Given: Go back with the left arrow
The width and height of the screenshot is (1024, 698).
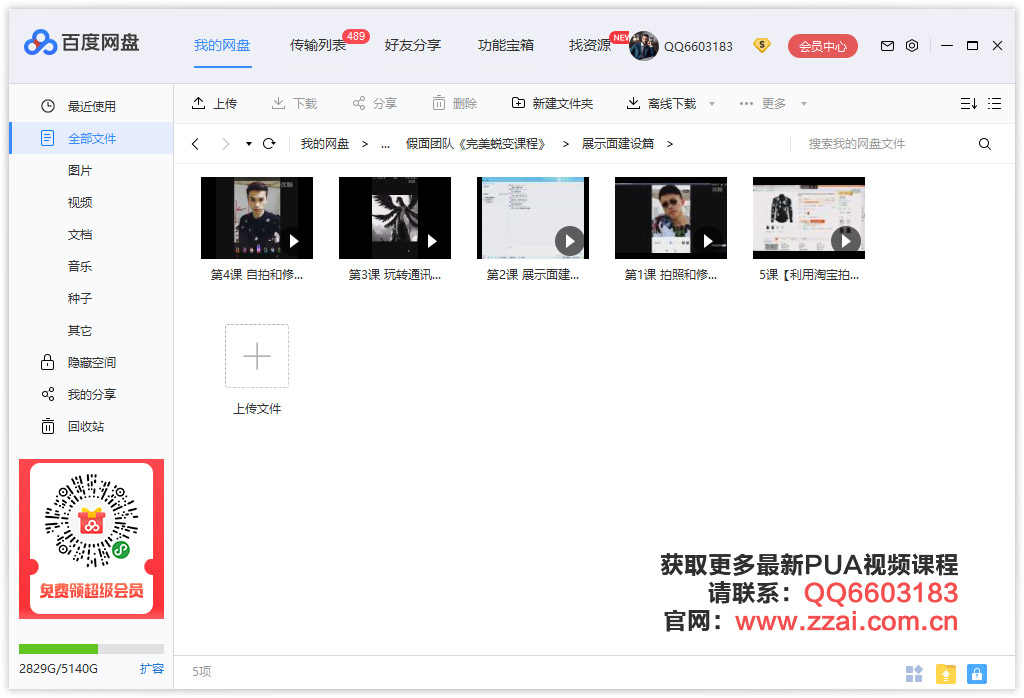Looking at the screenshot, I should 195,144.
